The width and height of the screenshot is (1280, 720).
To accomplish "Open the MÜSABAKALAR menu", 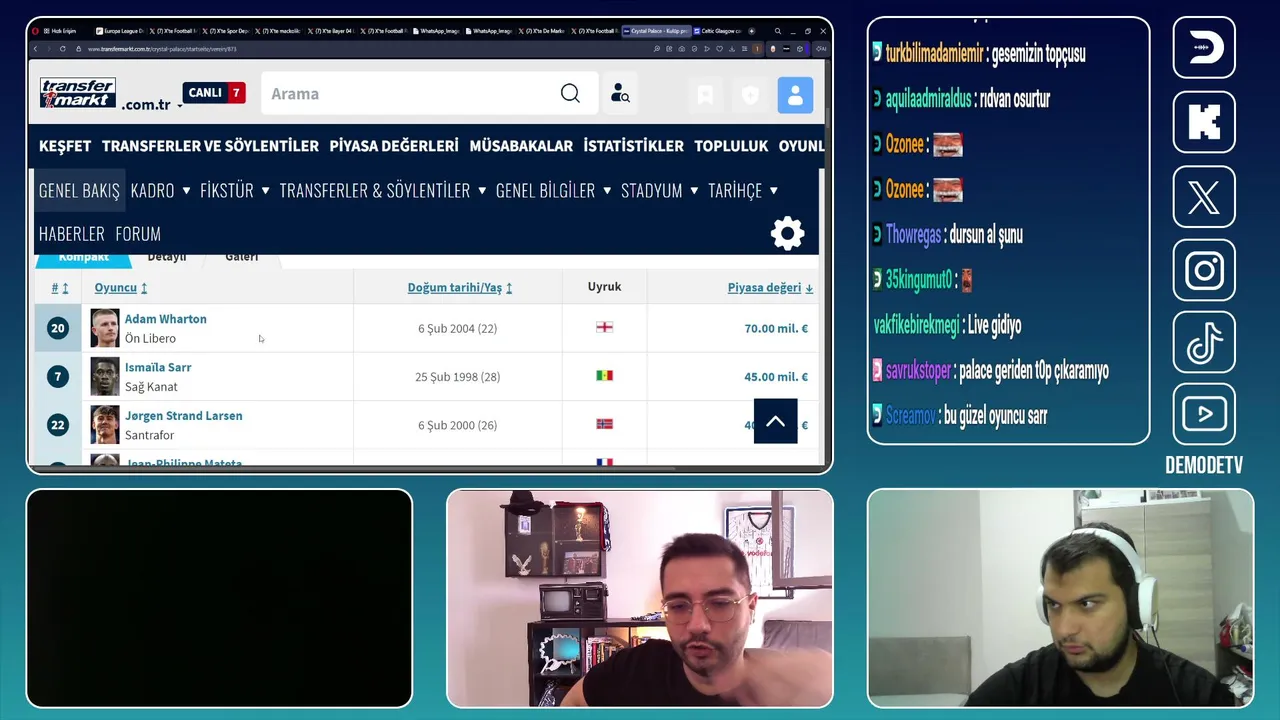I will pyautogui.click(x=521, y=146).
